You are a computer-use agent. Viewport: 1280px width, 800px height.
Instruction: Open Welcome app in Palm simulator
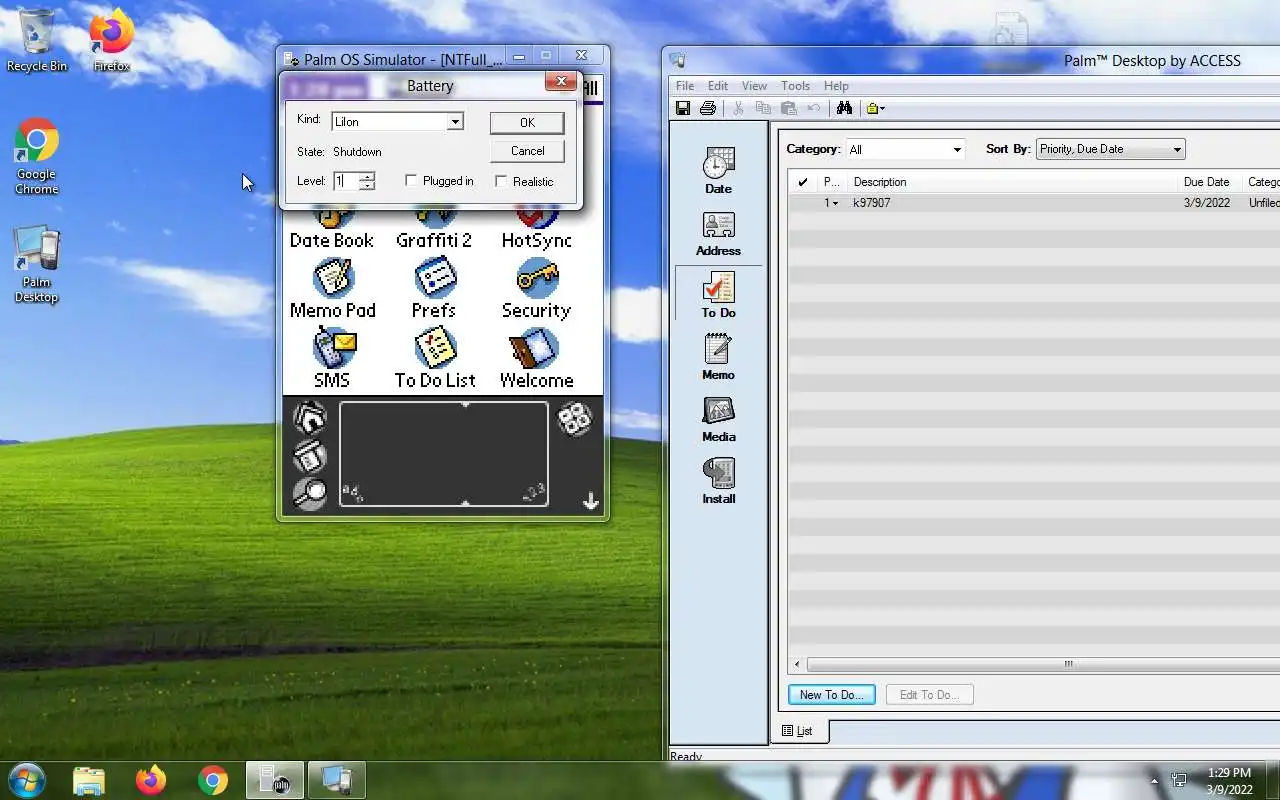click(x=536, y=358)
